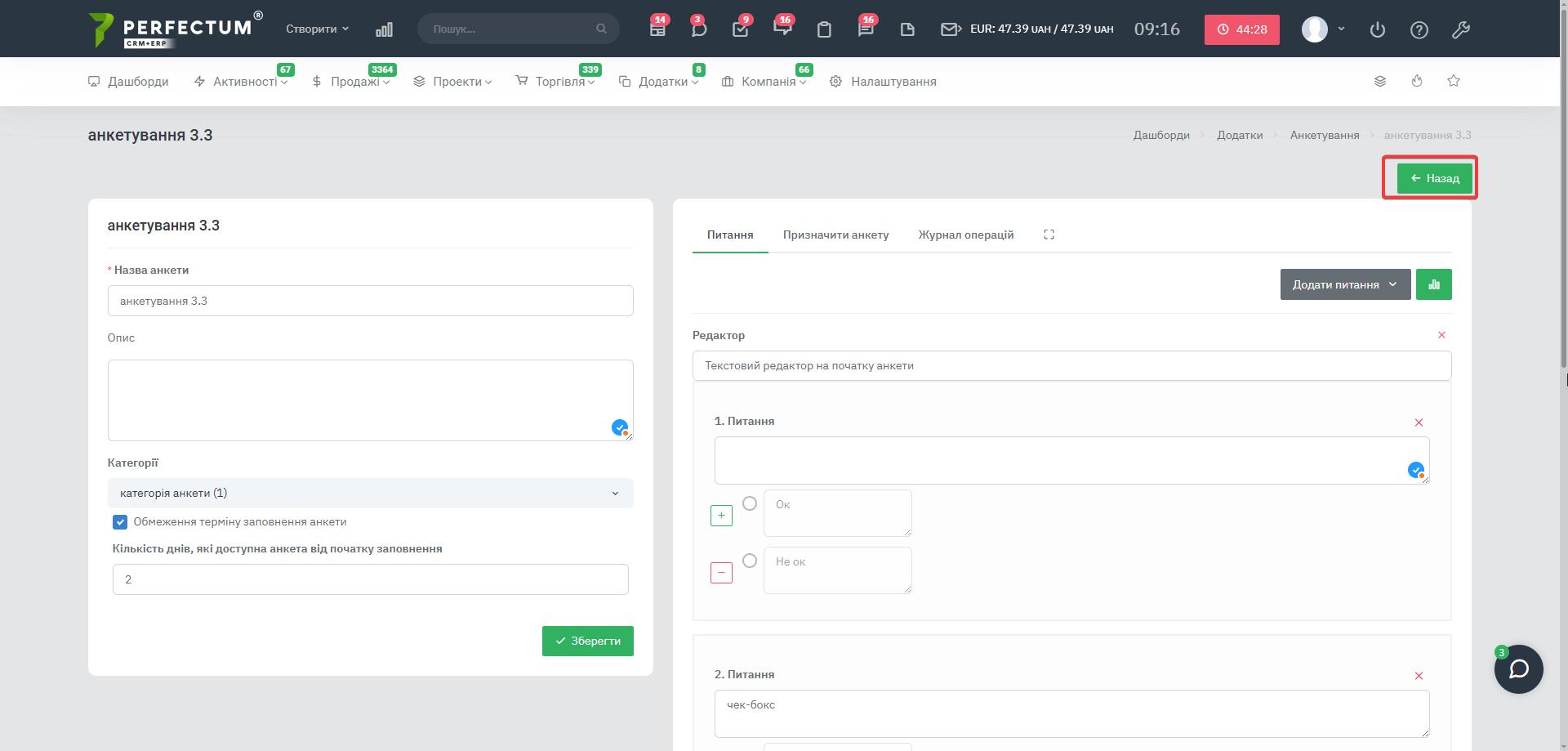Viewport: 1568px width, 751px height.
Task: Open tasks checkmark icon with badge 9
Action: tap(741, 29)
